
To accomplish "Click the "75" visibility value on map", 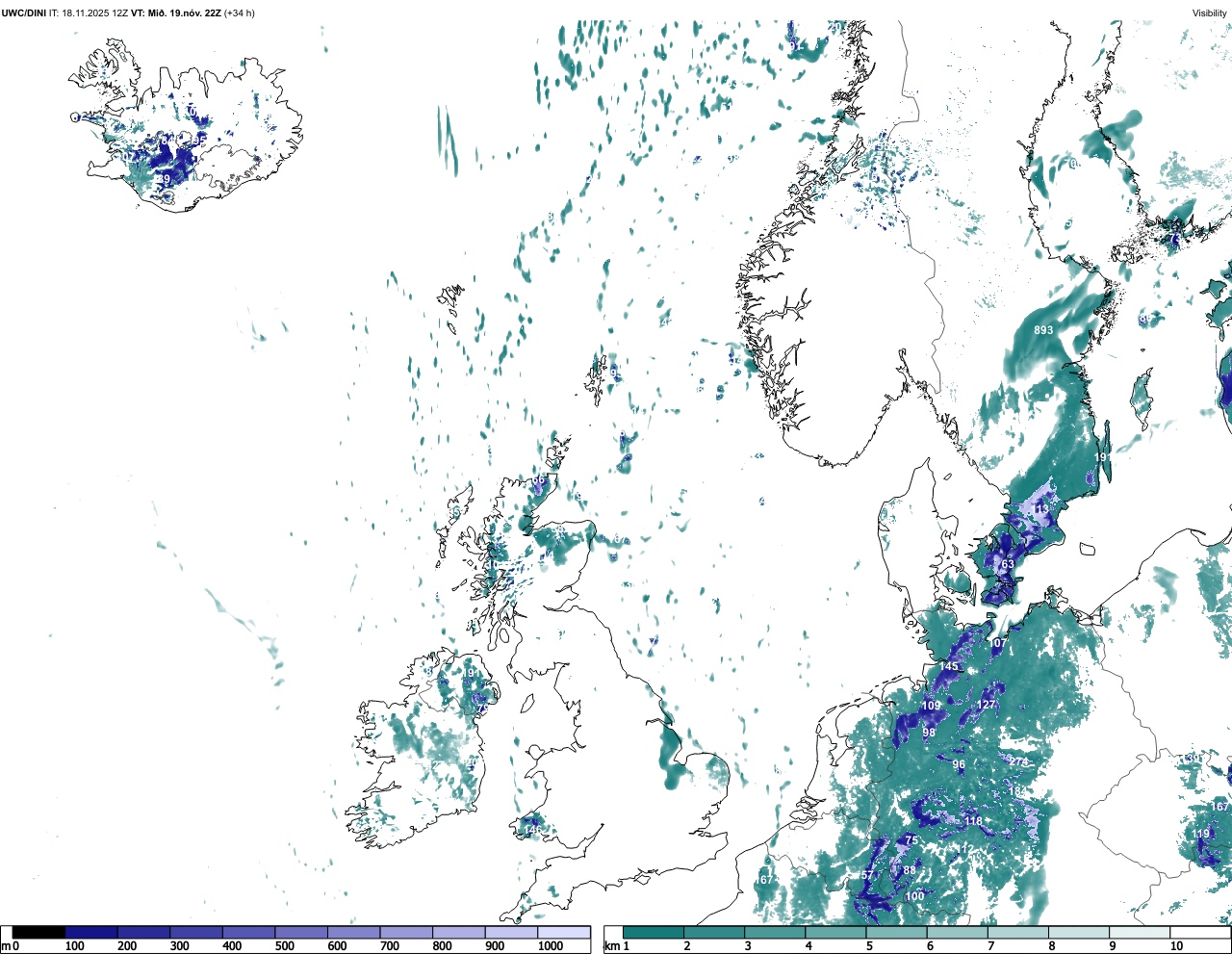I will point(912,840).
